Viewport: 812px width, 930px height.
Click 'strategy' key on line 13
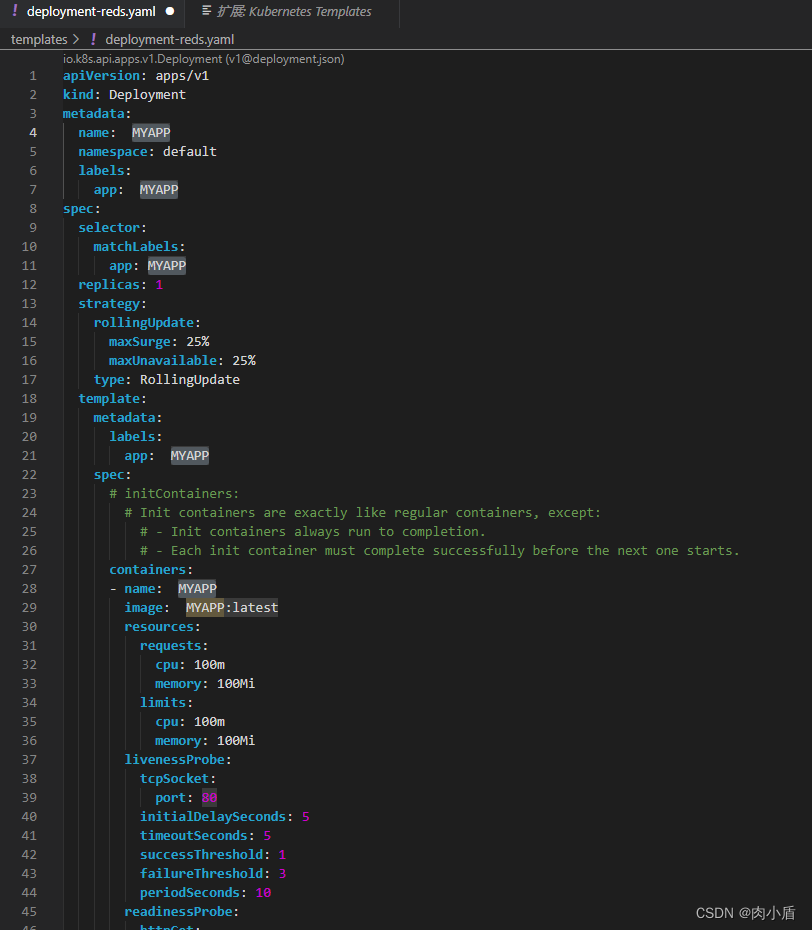pos(109,304)
